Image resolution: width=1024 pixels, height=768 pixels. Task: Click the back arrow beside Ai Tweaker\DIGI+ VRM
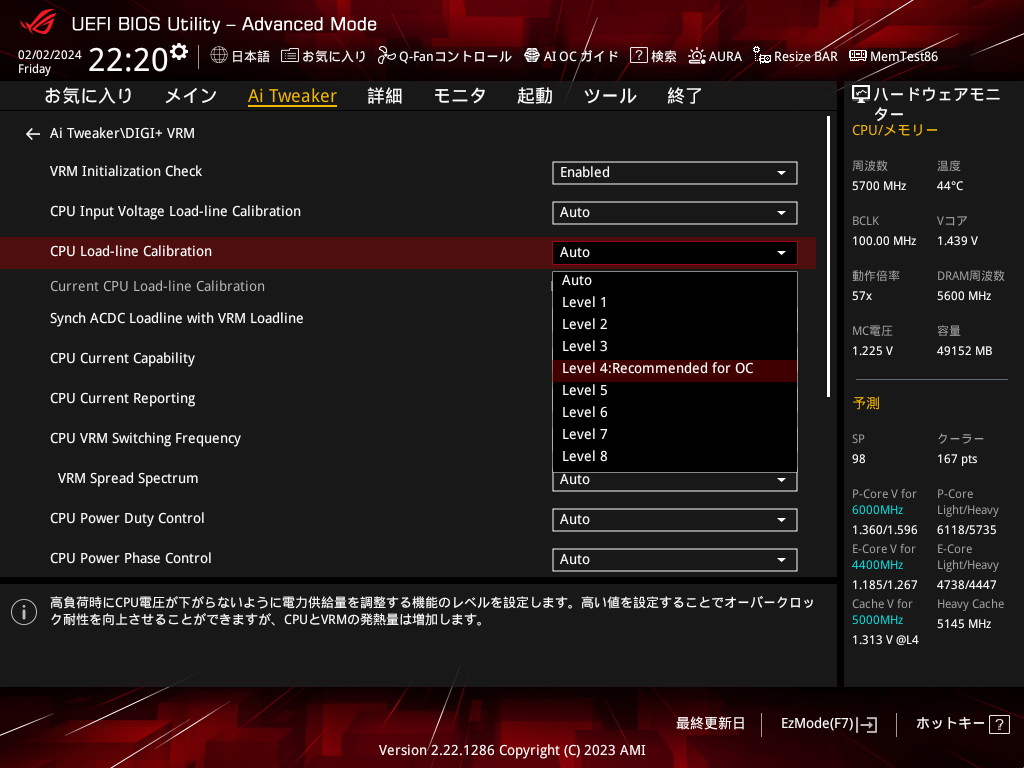33,134
